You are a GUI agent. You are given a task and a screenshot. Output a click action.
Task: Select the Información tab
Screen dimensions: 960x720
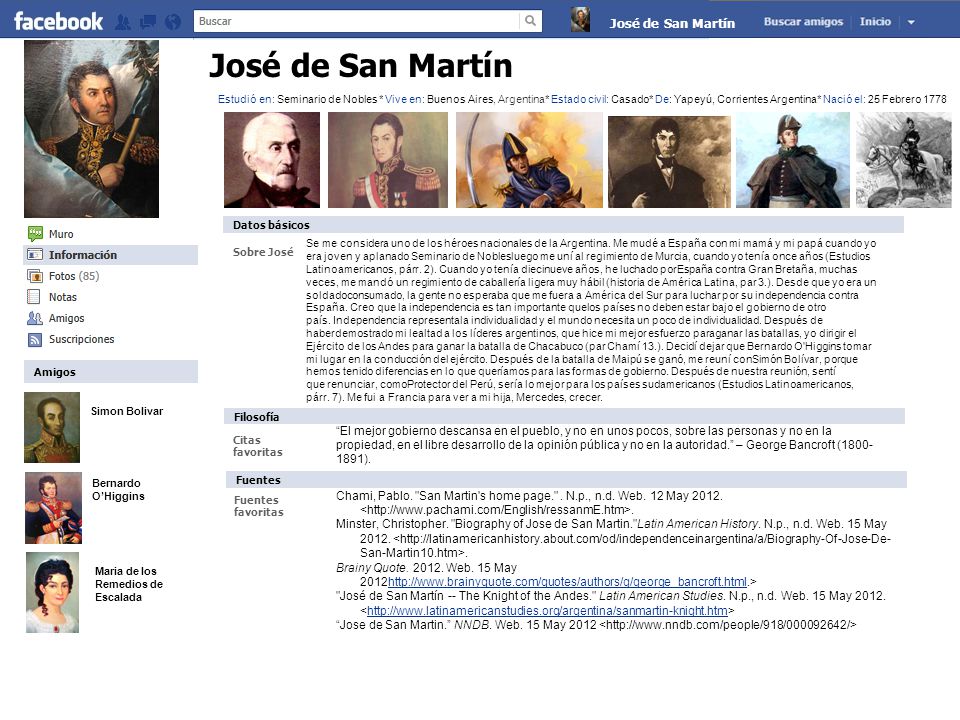(111, 255)
